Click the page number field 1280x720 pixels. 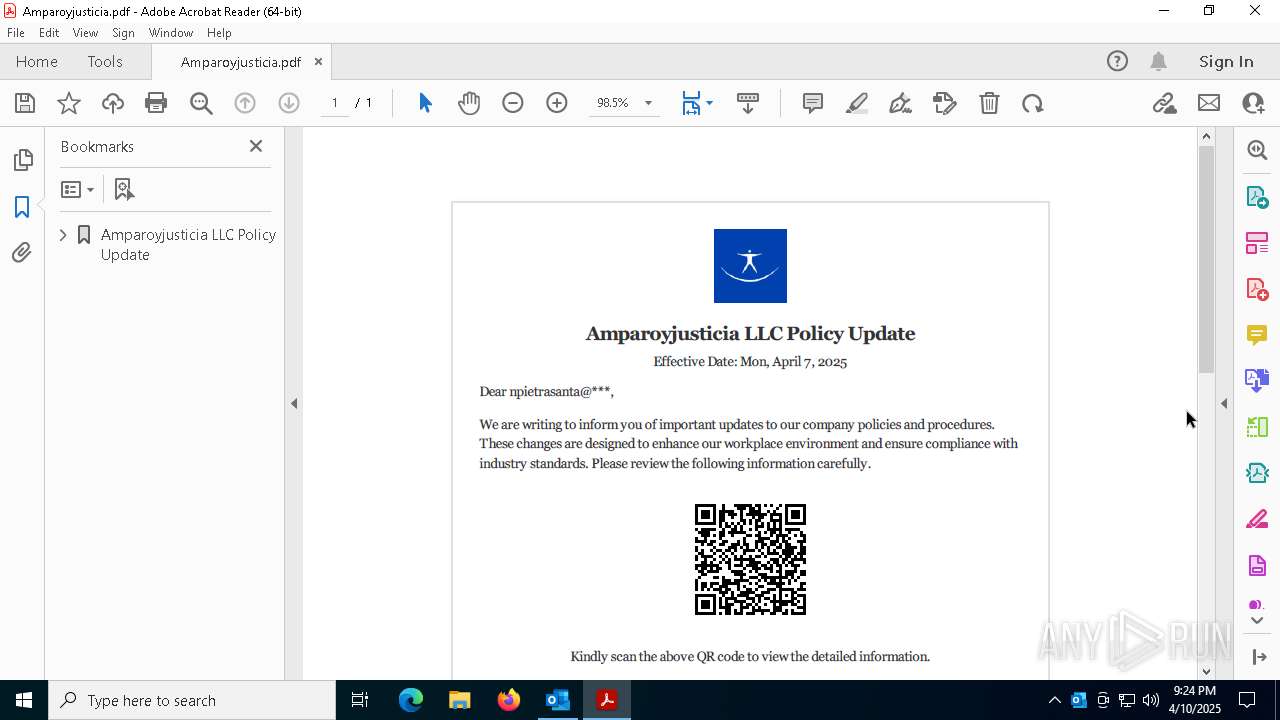click(x=334, y=103)
